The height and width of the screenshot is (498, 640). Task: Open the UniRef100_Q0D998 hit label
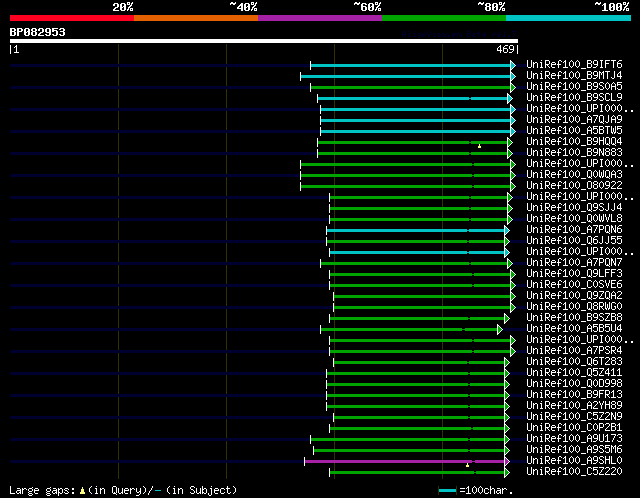point(574,384)
